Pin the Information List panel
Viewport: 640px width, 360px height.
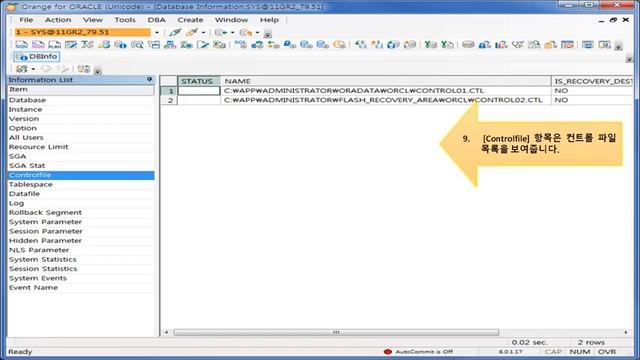(x=149, y=79)
